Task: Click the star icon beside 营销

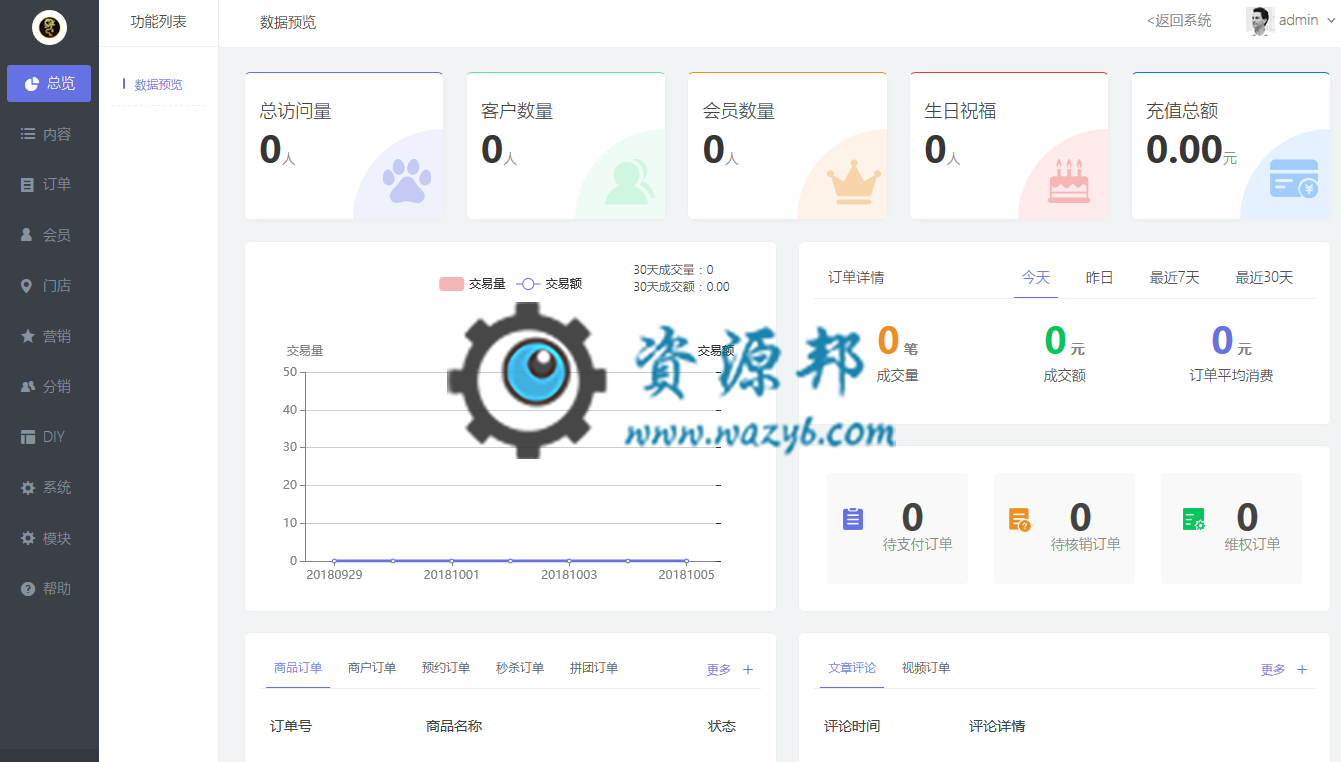Action: tap(28, 336)
